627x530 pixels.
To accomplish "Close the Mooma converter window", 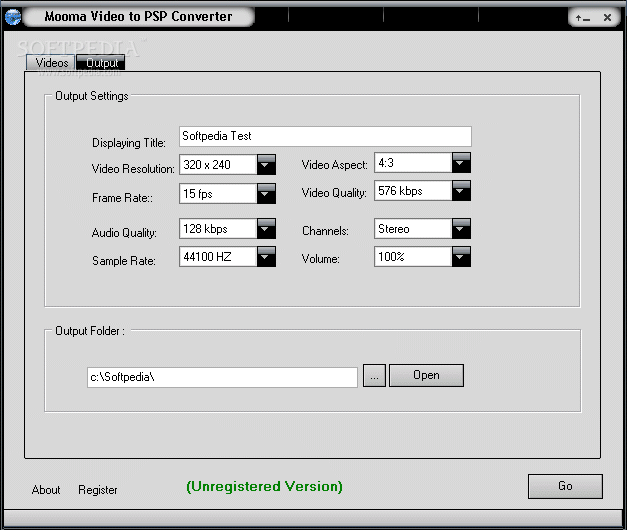I will click(607, 18).
